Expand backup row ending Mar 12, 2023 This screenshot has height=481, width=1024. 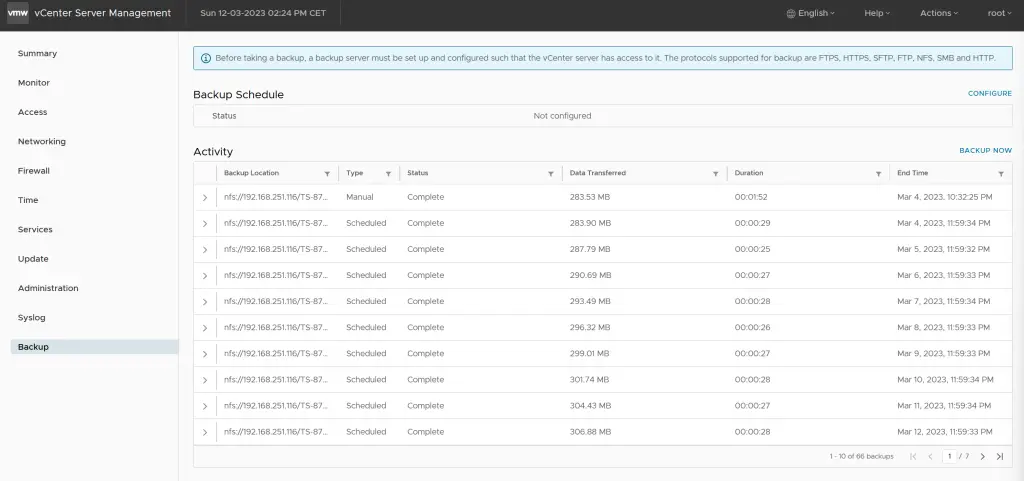(x=204, y=432)
